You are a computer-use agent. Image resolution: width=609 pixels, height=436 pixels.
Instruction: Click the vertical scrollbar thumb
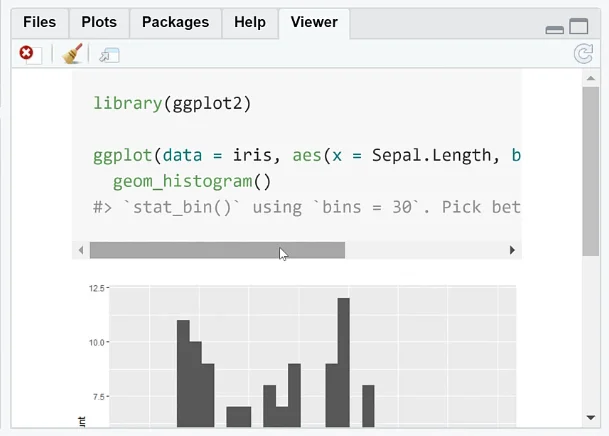point(591,171)
